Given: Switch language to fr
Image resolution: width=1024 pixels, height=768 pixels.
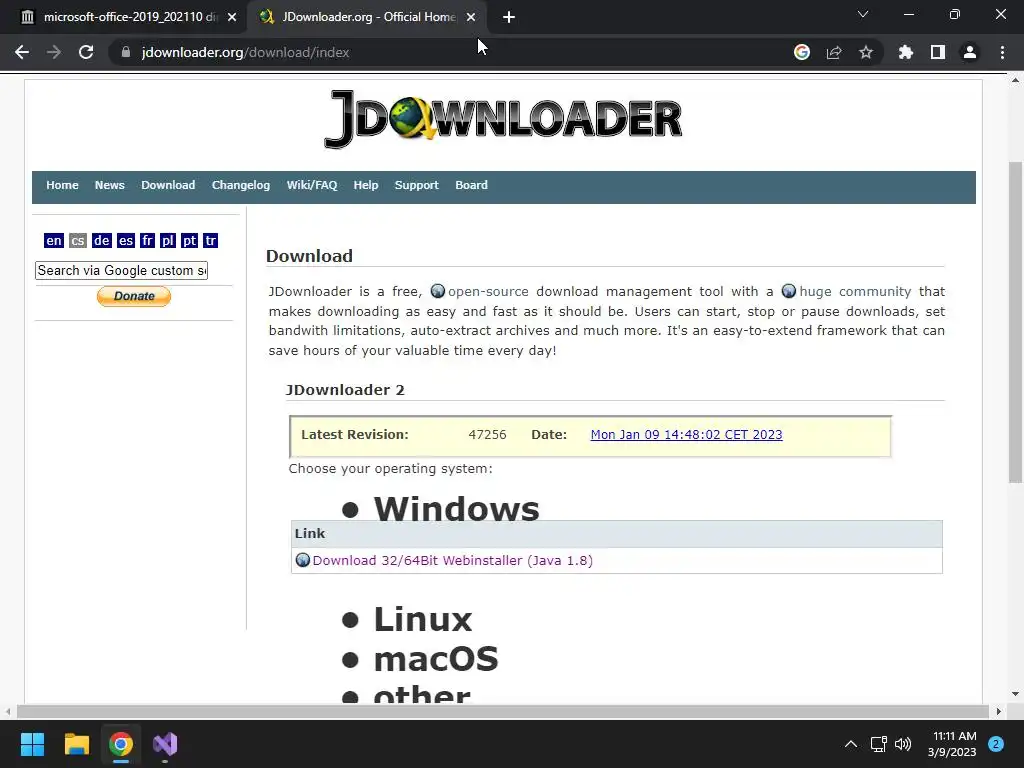Looking at the screenshot, I should 148,240.
